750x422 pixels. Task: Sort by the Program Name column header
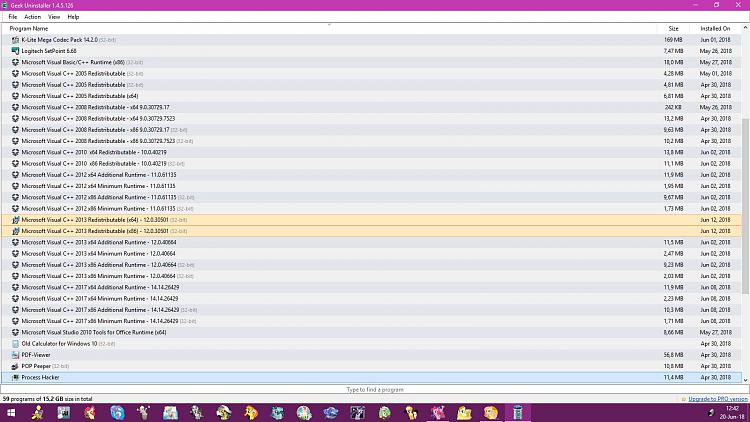(x=29, y=29)
